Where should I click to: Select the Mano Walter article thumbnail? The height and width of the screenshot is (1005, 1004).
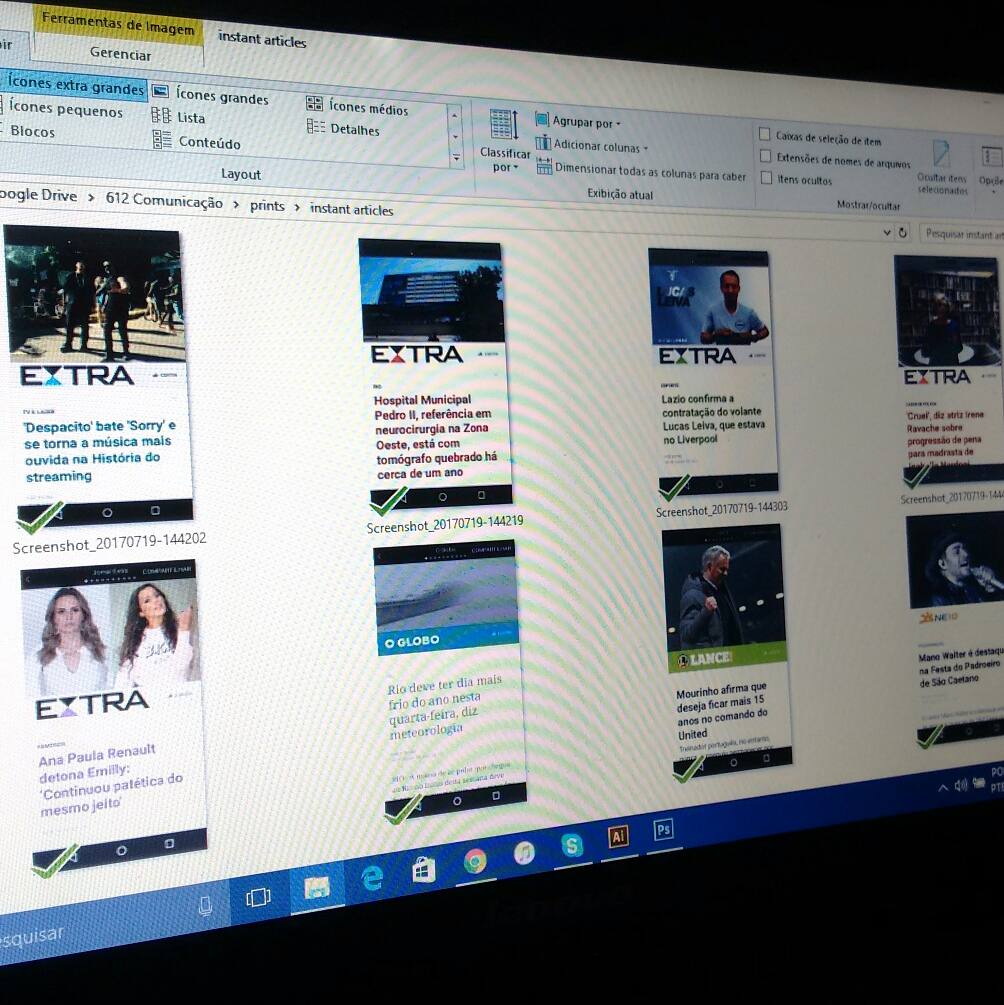pos(955,629)
